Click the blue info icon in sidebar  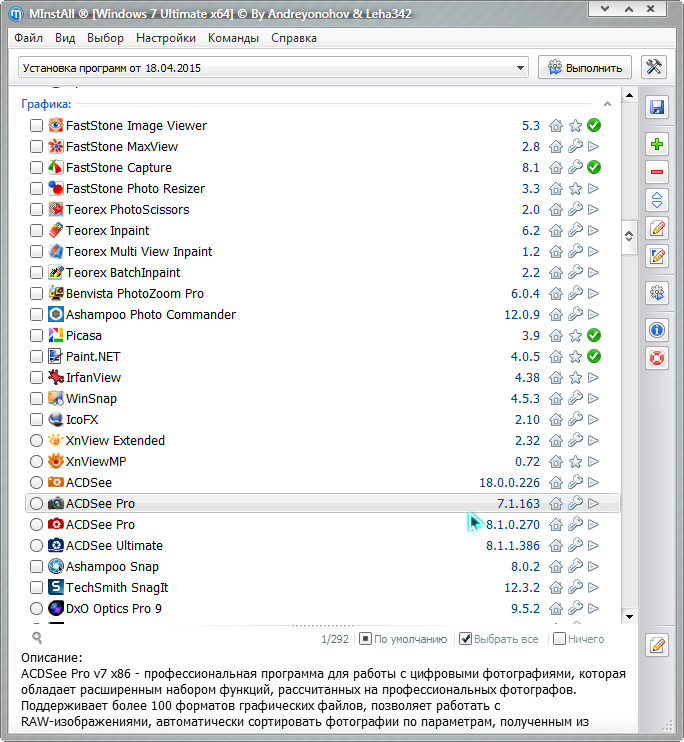(657, 330)
